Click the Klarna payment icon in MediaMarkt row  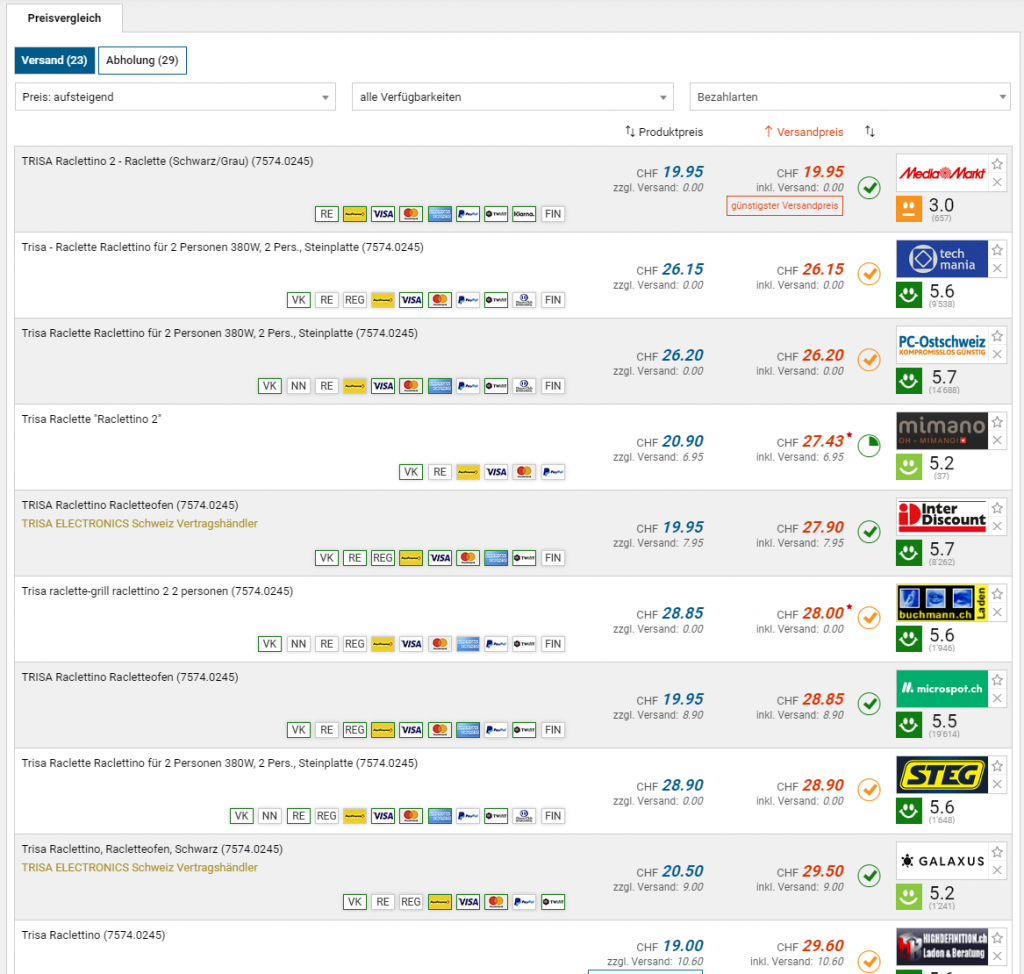tap(524, 214)
